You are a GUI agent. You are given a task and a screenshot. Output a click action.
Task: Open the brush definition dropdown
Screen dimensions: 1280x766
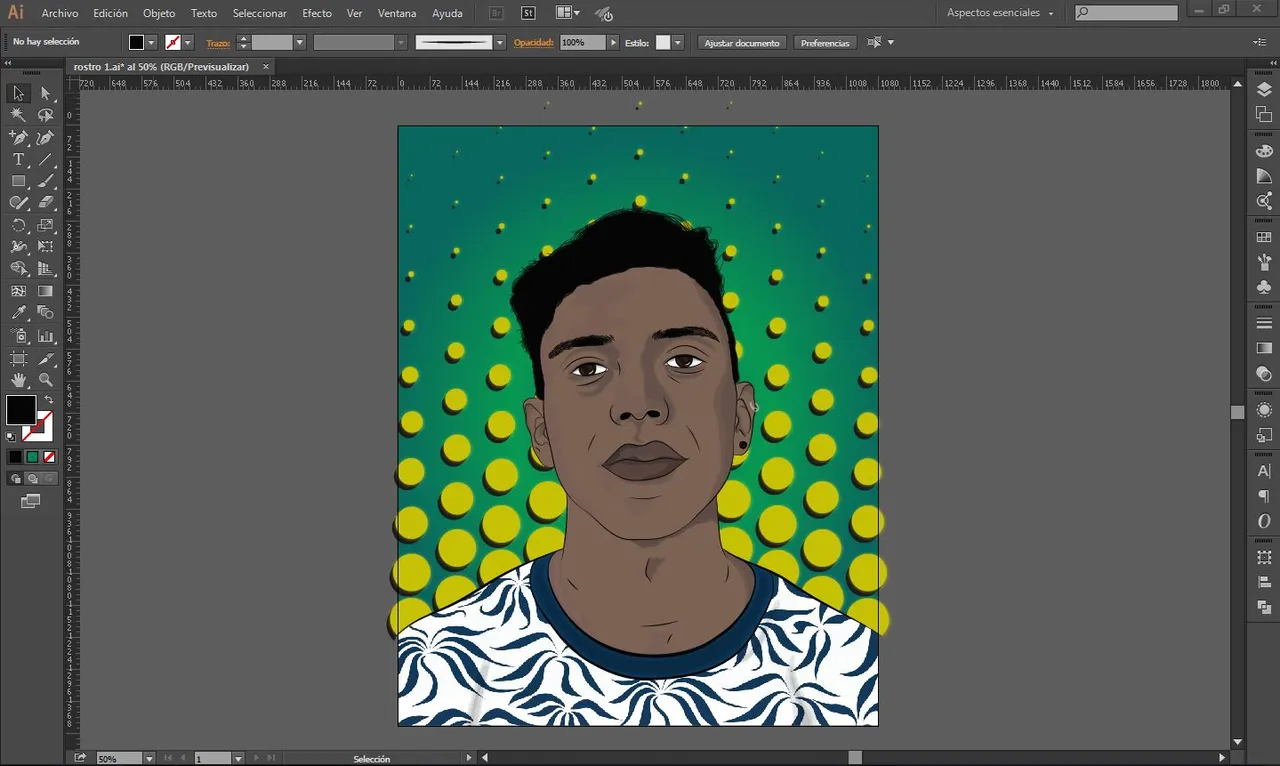click(500, 43)
